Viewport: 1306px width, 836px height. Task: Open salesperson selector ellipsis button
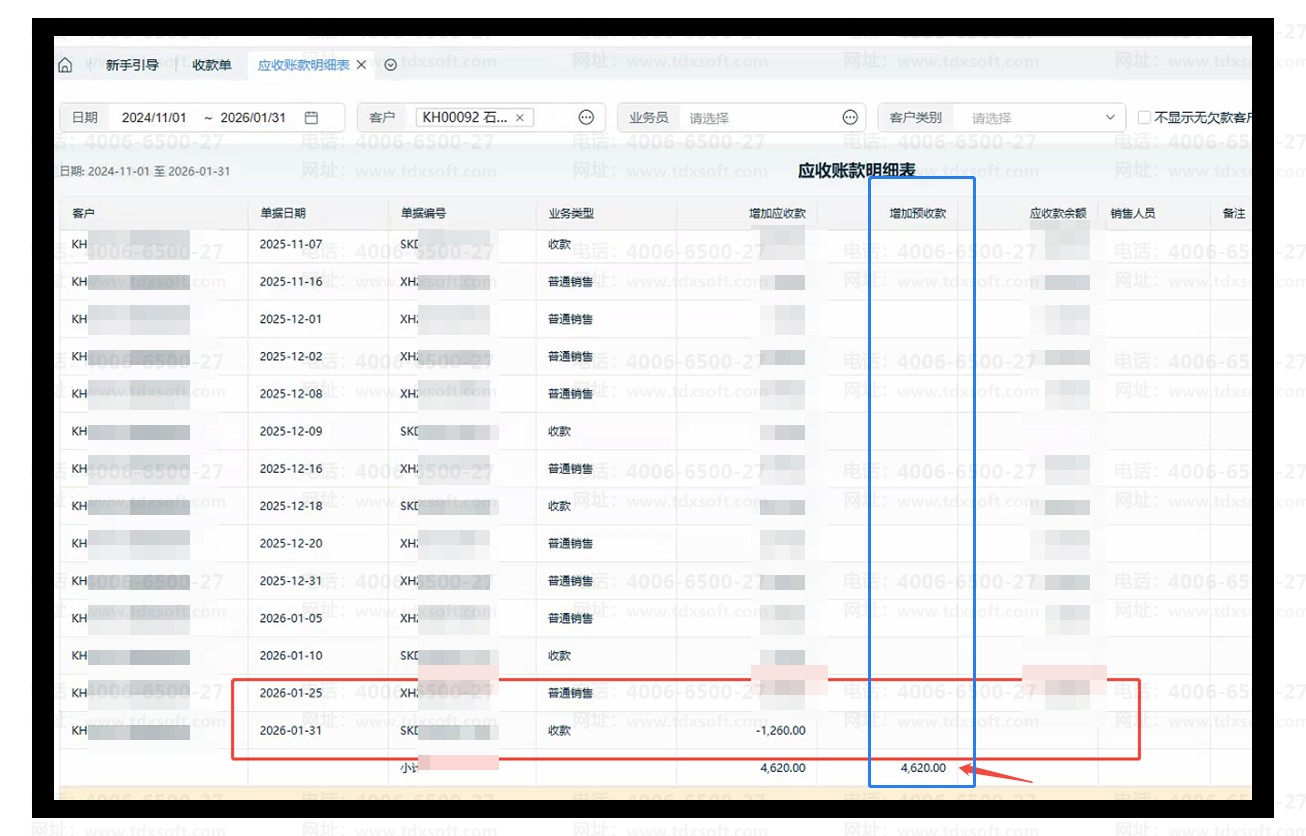[x=851, y=117]
